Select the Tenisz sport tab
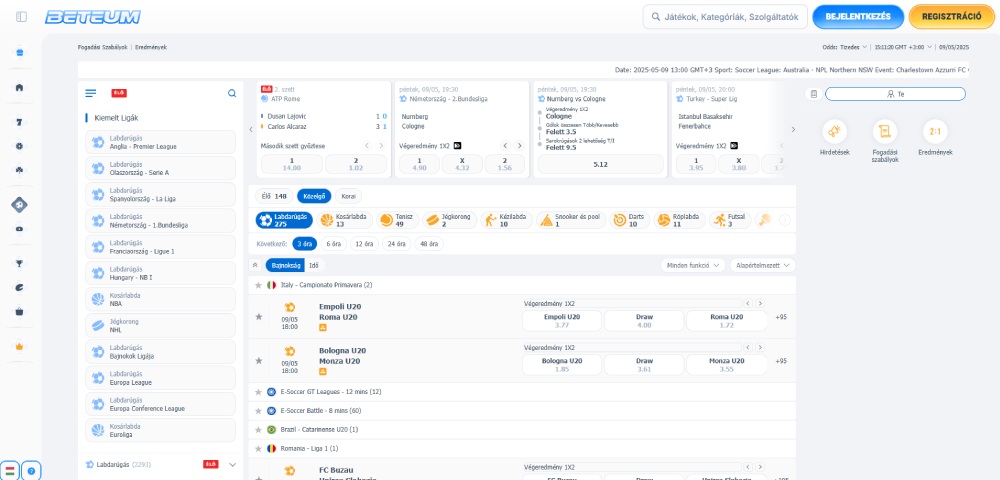 point(398,220)
